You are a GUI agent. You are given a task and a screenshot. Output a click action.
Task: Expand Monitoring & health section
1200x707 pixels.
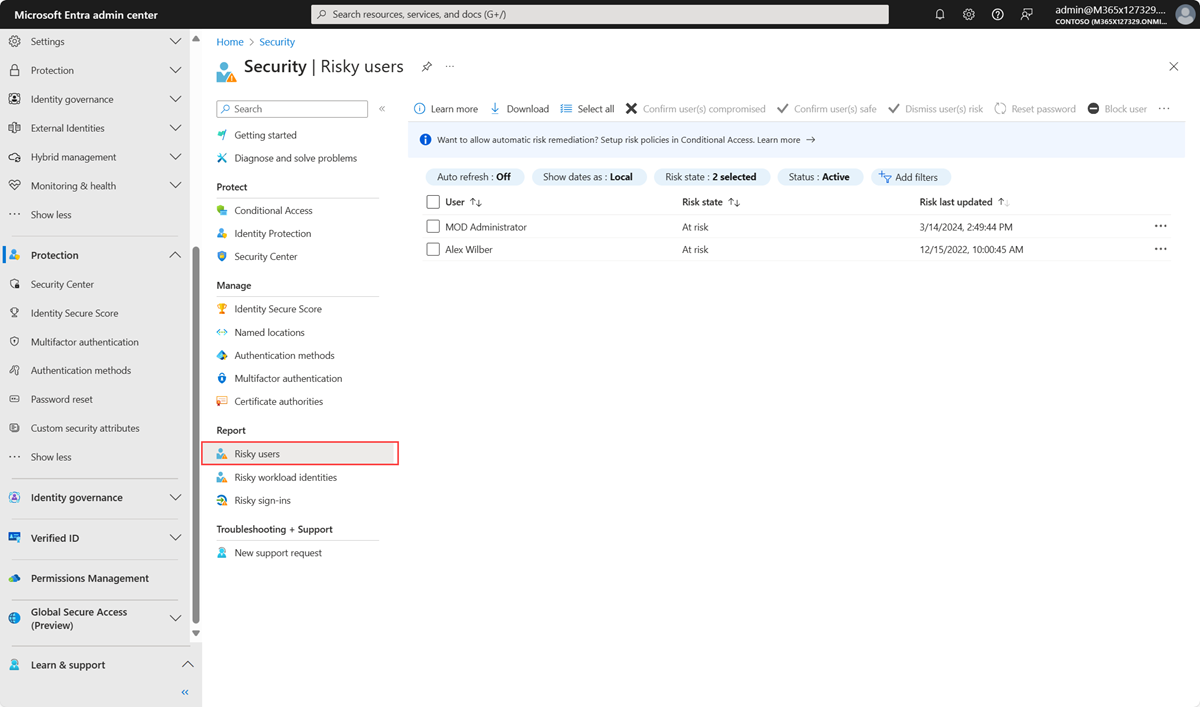point(175,186)
